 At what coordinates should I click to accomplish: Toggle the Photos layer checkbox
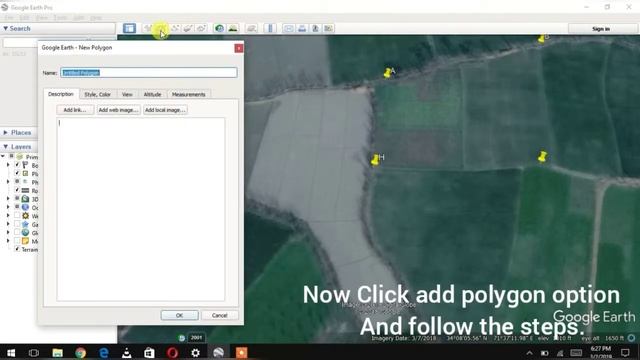click(x=17, y=182)
